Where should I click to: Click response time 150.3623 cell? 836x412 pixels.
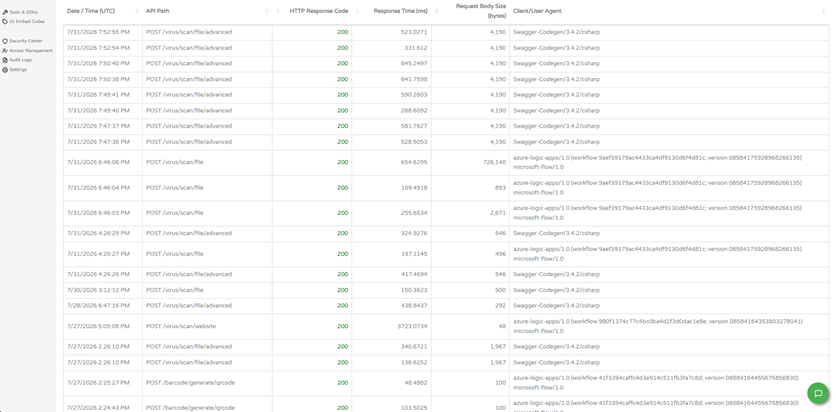[414, 290]
